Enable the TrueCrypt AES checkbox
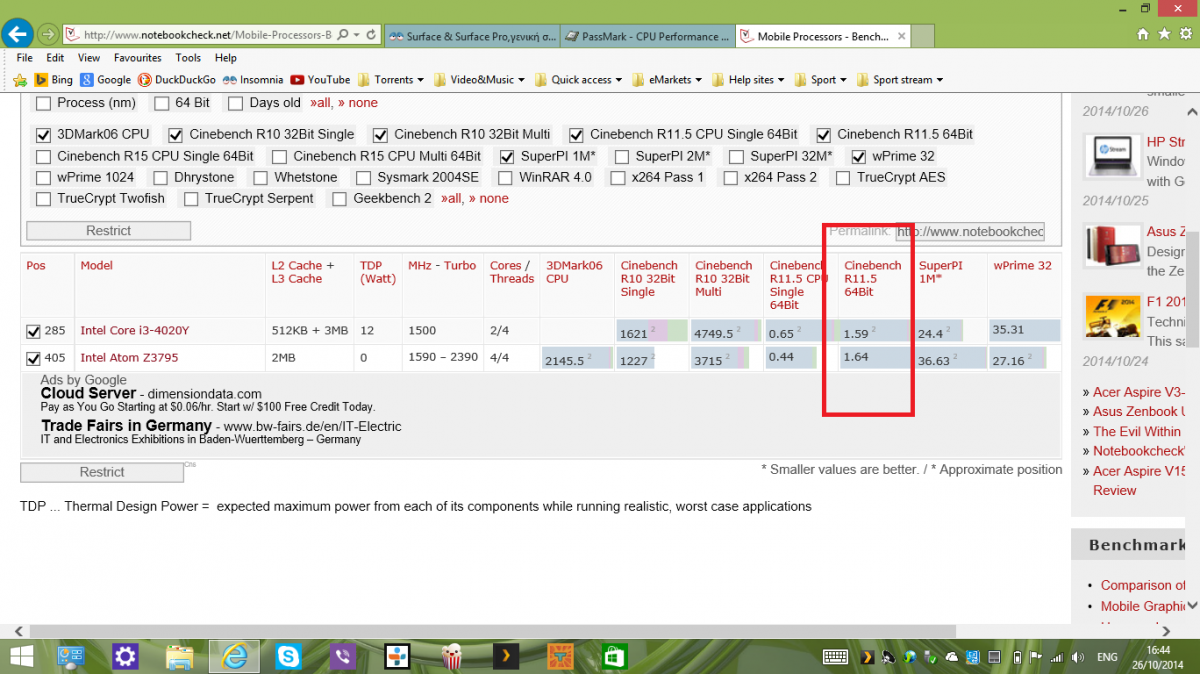 coord(841,177)
